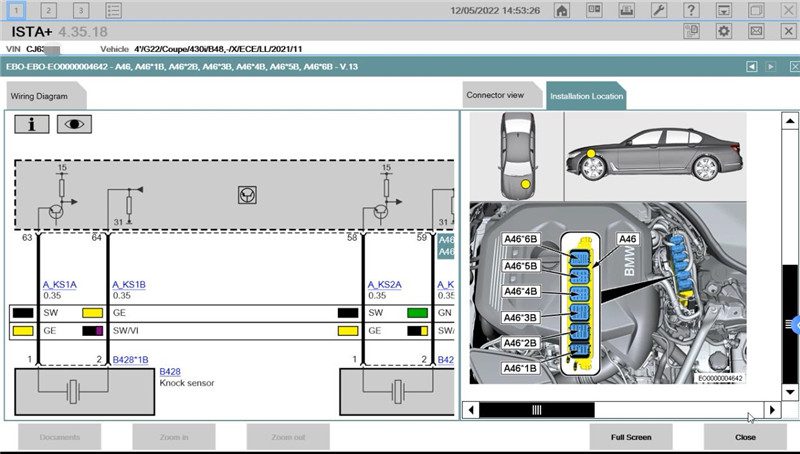Open the A_KS2A signal link

(385, 285)
